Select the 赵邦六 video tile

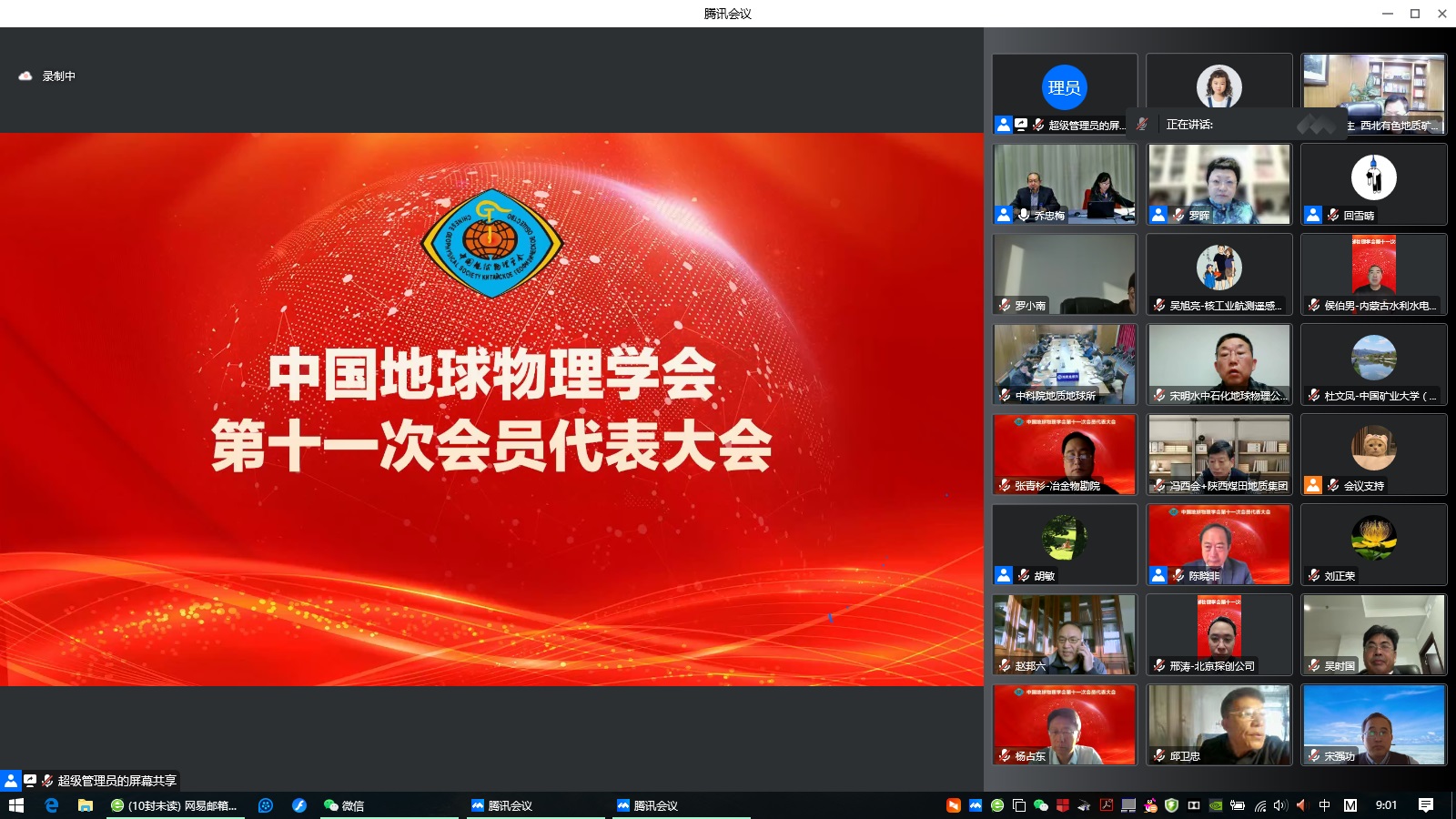tap(1065, 634)
